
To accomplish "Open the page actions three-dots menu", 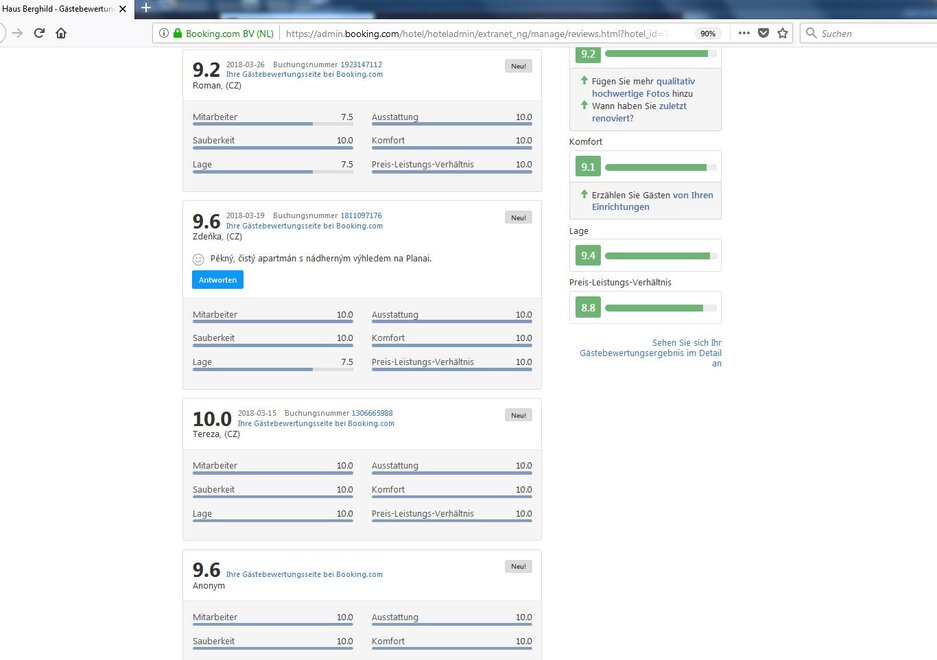I will tap(743, 33).
